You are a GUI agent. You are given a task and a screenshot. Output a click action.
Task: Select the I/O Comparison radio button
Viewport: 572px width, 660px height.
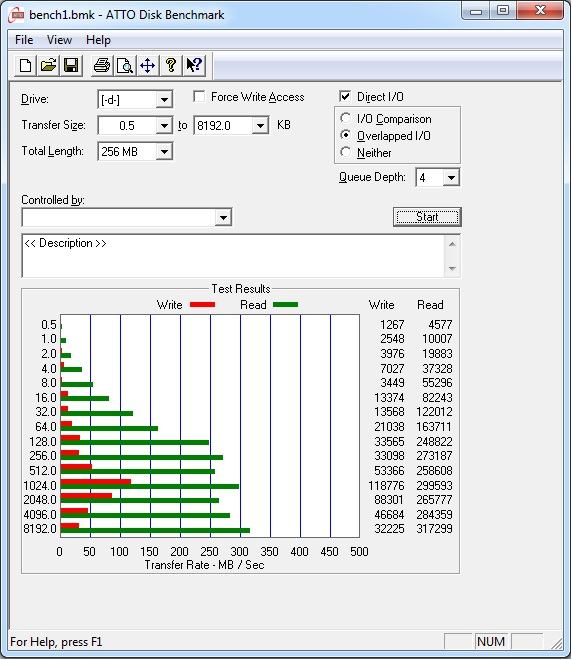pos(345,118)
